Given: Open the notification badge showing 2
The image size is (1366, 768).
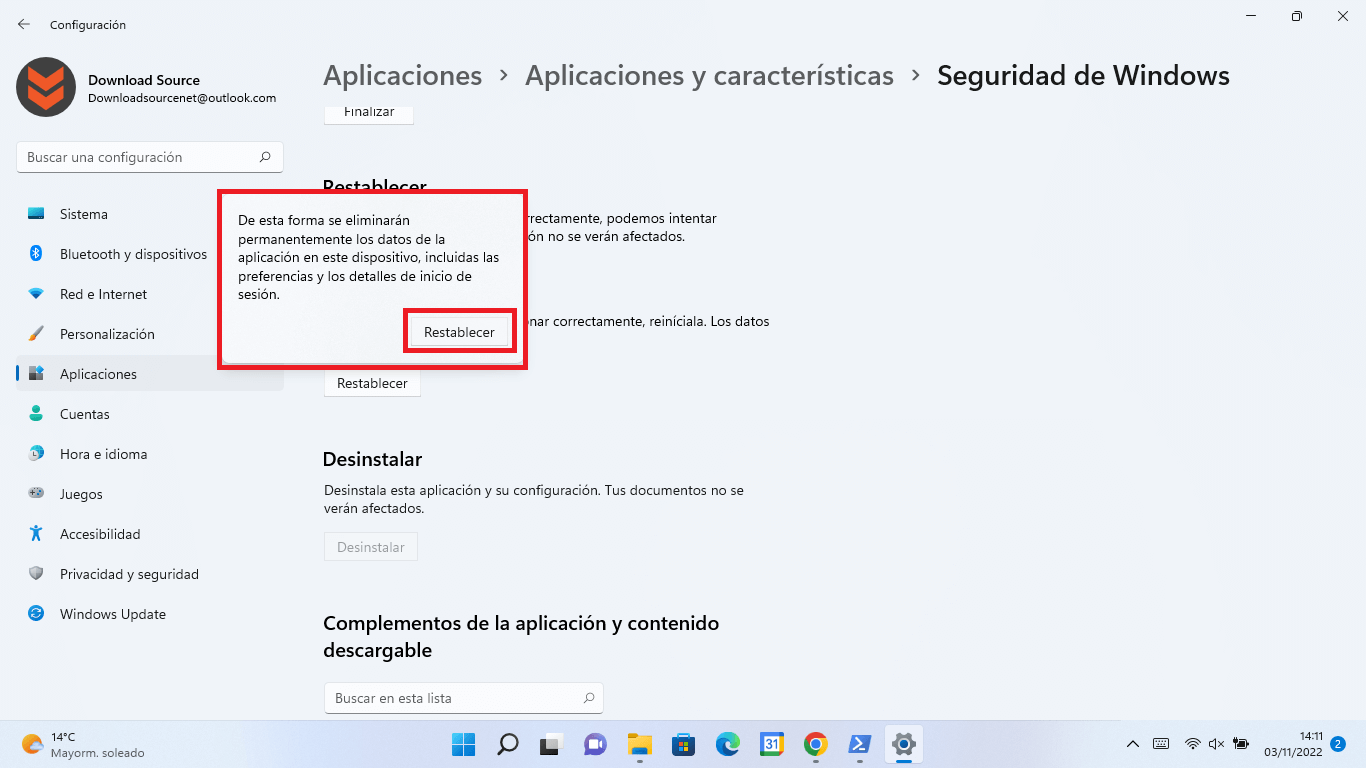Looking at the screenshot, I should pyautogui.click(x=1338, y=744).
